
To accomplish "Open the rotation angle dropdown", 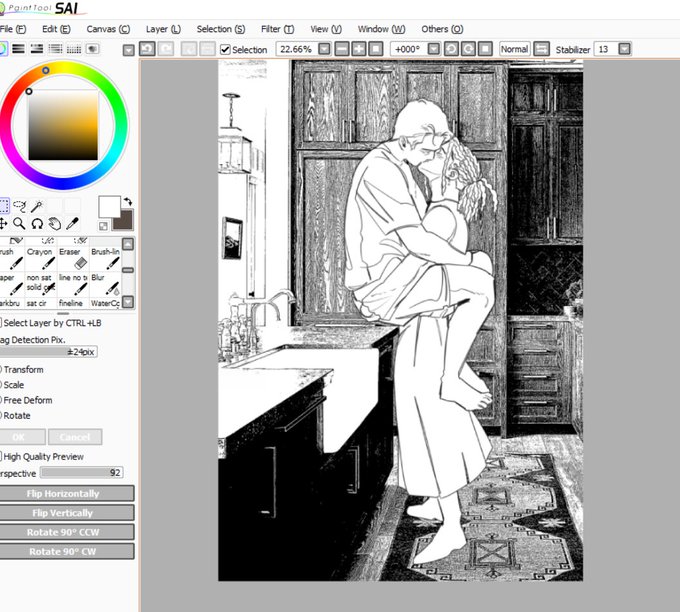I will [434, 49].
